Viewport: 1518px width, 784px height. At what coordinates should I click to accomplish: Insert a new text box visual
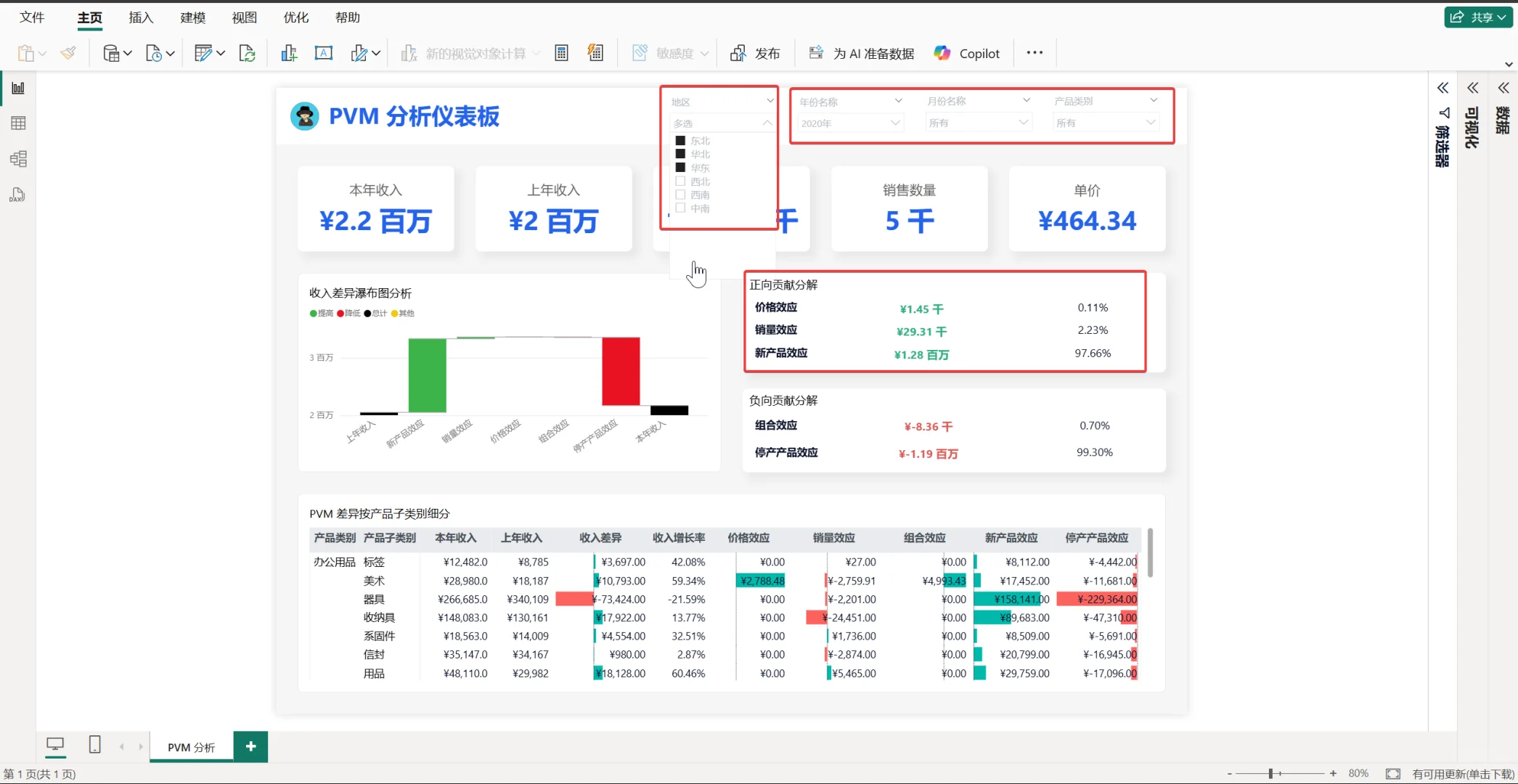tap(324, 52)
